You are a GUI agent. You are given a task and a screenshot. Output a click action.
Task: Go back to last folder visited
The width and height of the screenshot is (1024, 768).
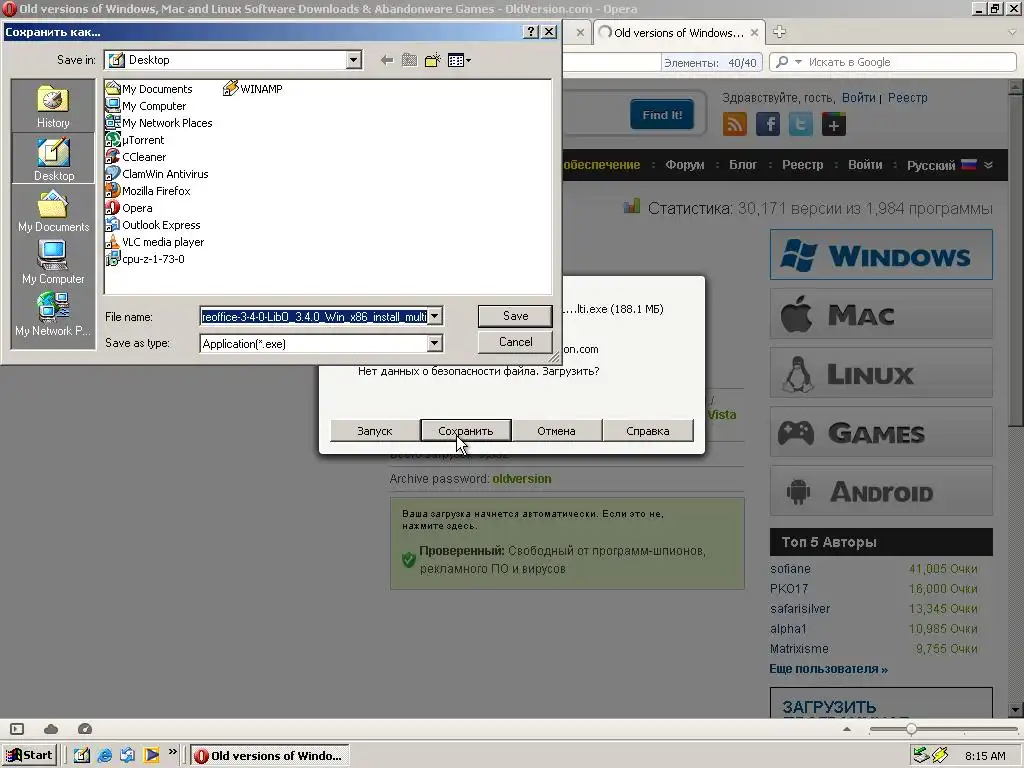(387, 61)
